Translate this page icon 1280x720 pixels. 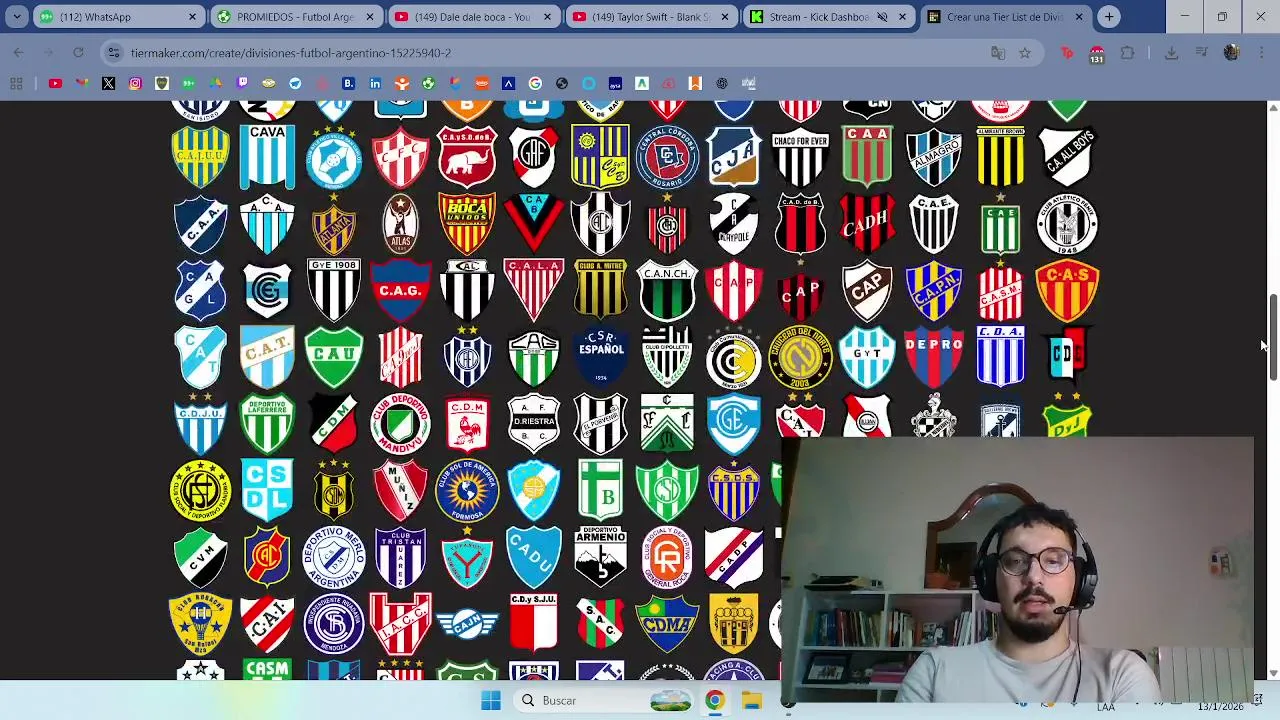click(998, 52)
